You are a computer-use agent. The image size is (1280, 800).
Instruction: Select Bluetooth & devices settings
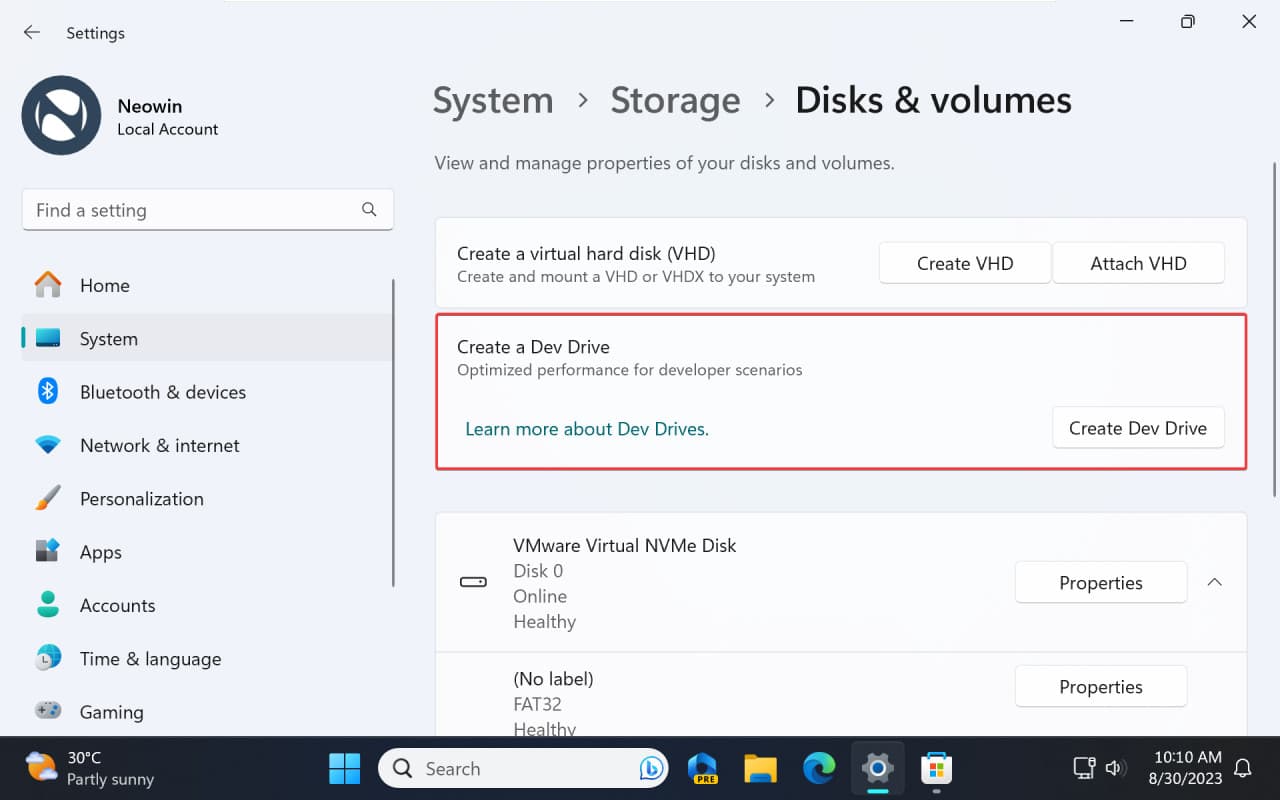pyautogui.click(x=162, y=392)
